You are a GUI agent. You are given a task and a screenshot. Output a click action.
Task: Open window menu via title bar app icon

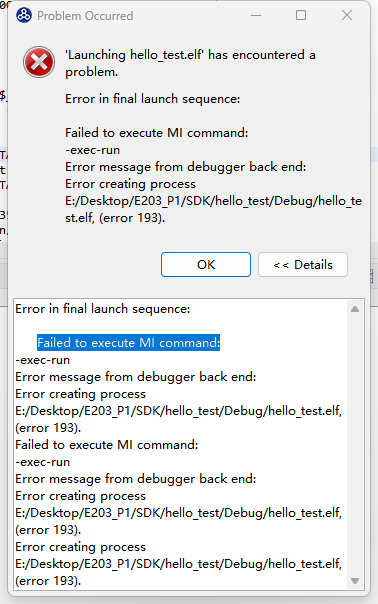coord(24,15)
